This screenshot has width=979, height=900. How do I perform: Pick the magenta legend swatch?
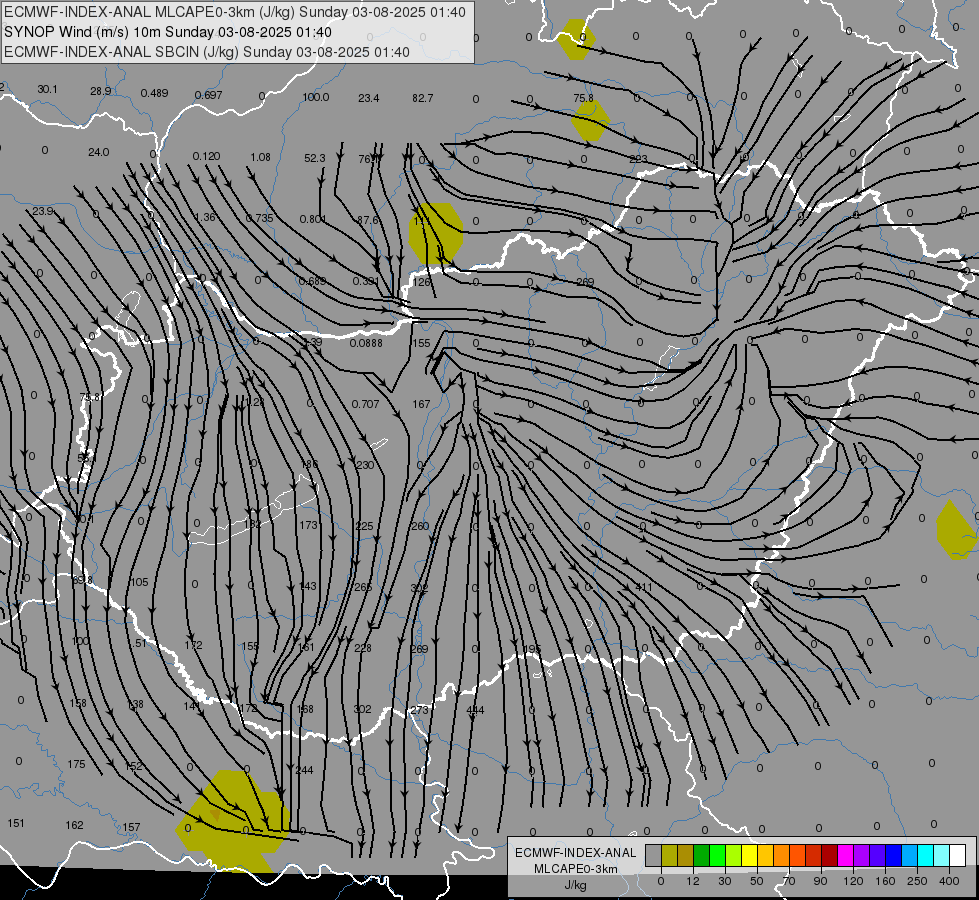click(845, 855)
